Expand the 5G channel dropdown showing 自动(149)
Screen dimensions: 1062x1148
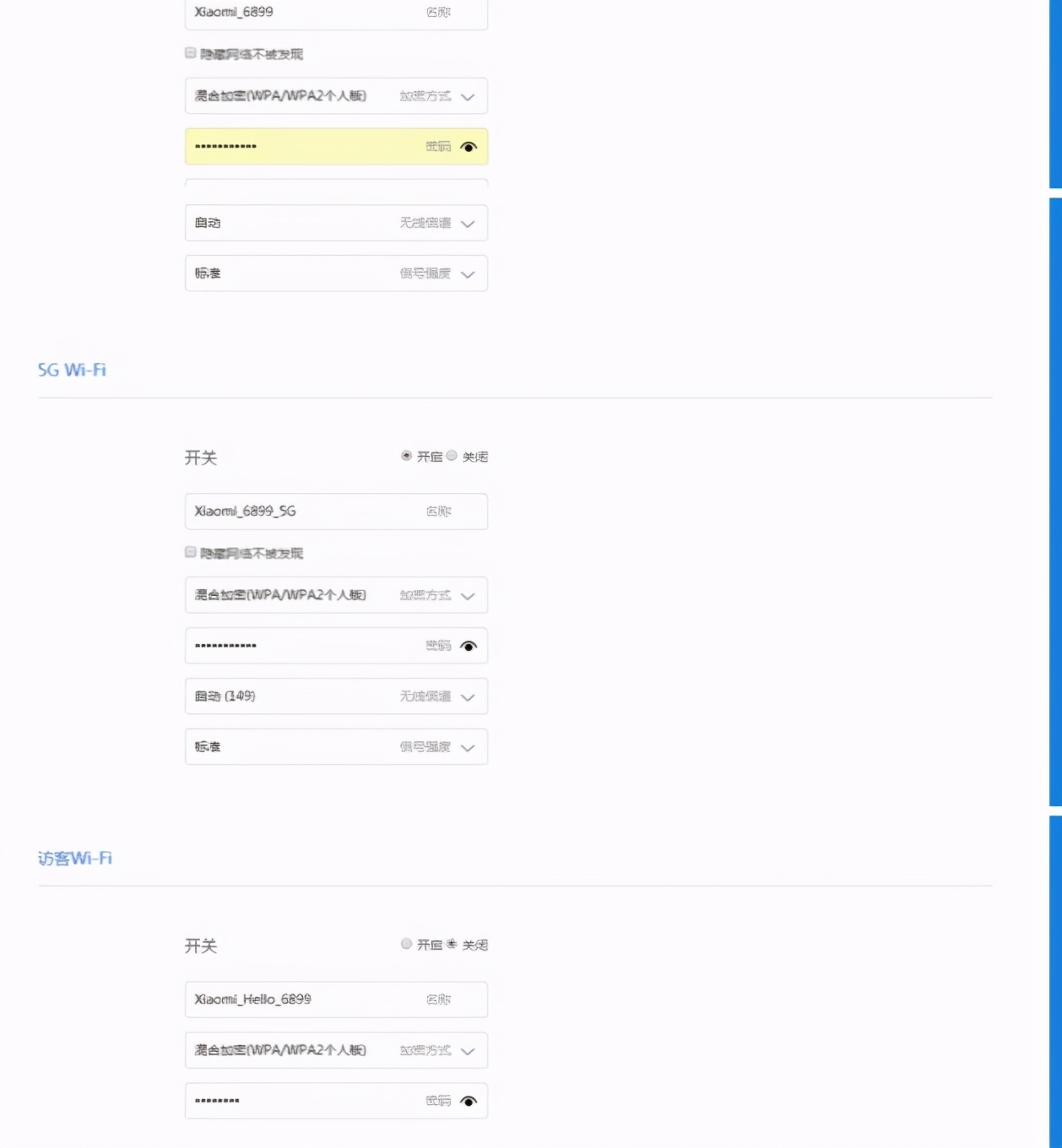(469, 696)
